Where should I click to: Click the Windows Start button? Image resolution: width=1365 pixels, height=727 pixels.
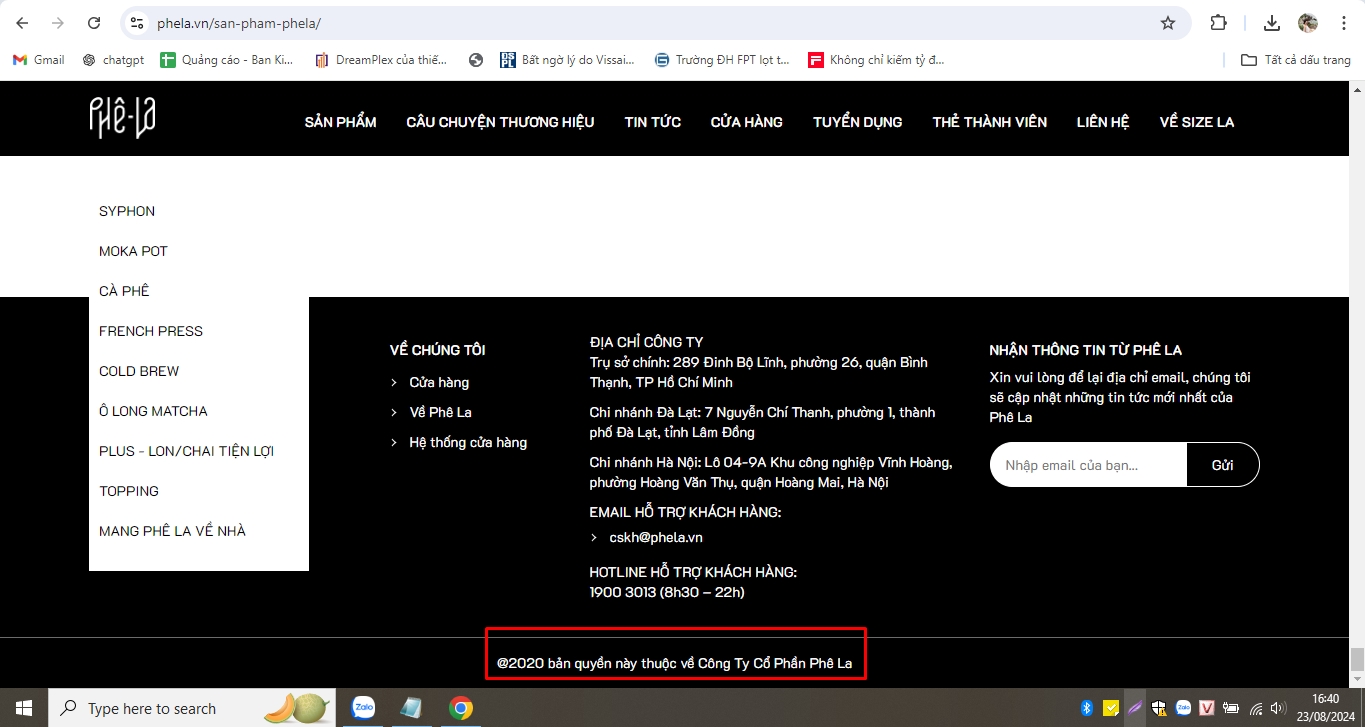click(21, 707)
